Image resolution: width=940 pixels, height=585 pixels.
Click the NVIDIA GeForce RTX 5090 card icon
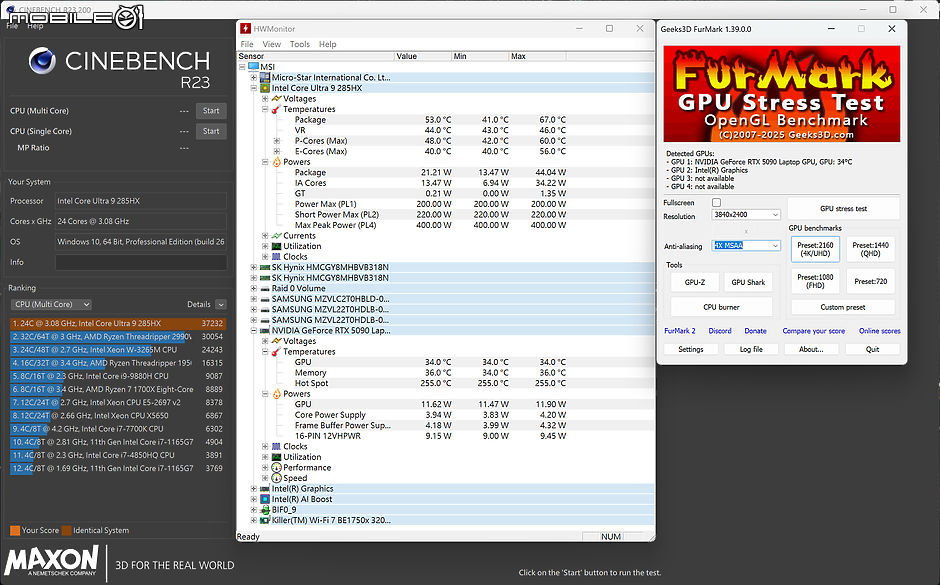[265, 330]
